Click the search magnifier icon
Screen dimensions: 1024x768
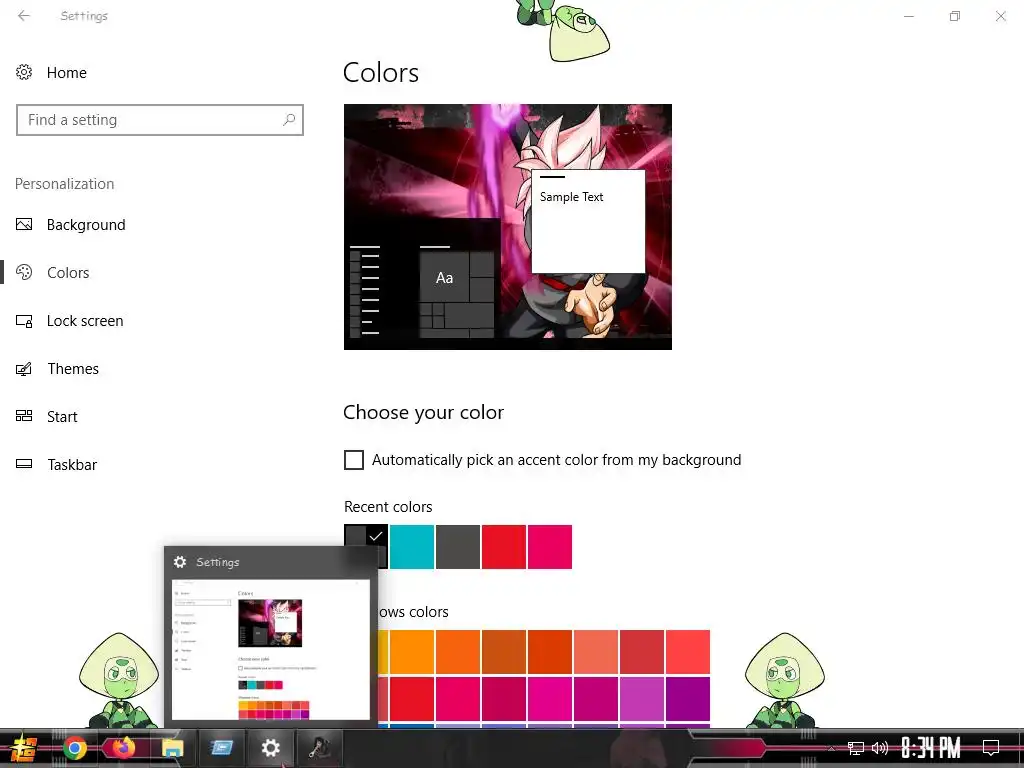pyautogui.click(x=289, y=120)
